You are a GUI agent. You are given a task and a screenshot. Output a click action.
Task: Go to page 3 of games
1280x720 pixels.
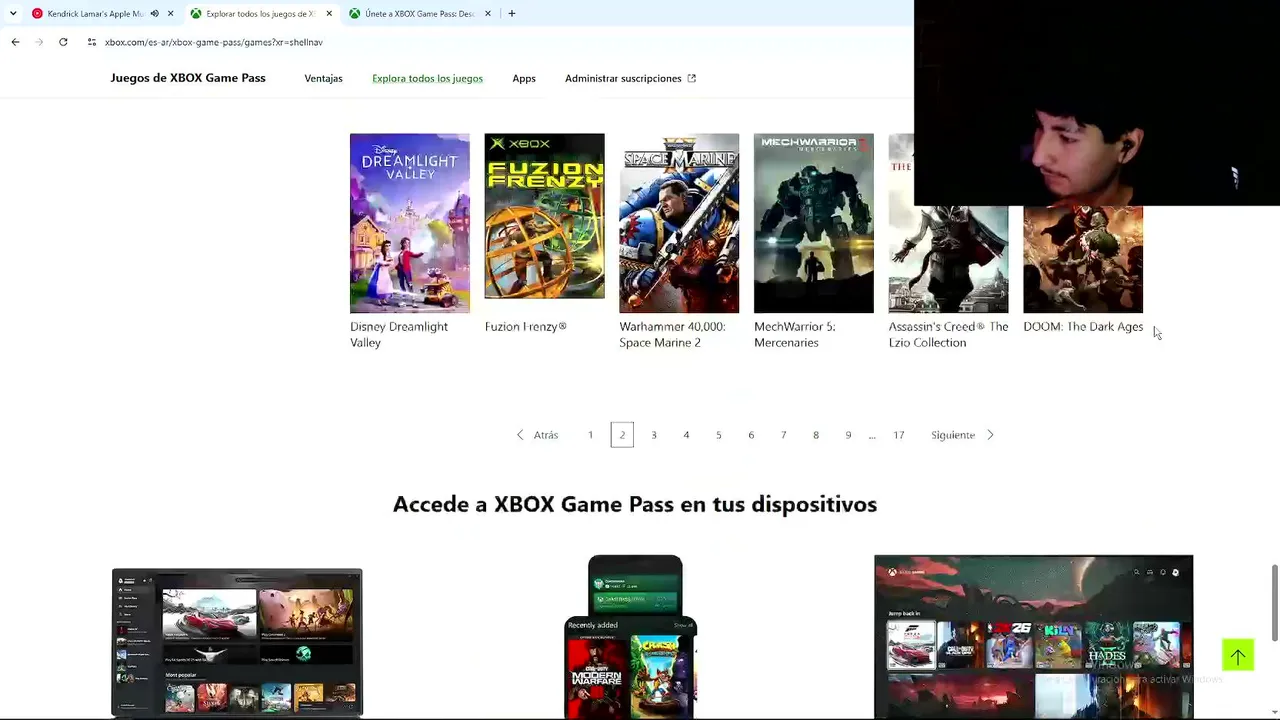coord(654,435)
